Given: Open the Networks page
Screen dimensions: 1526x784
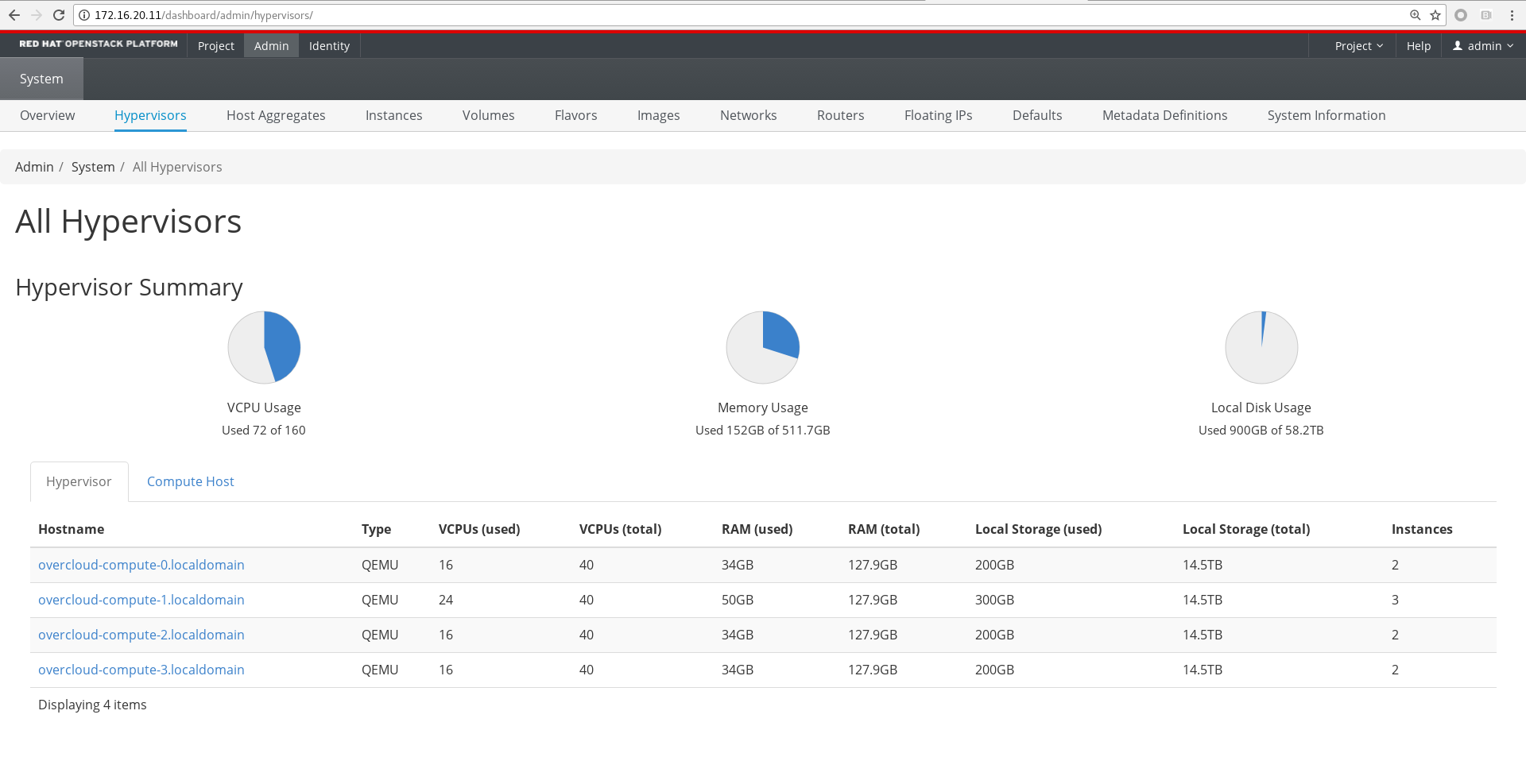Looking at the screenshot, I should [x=749, y=115].
